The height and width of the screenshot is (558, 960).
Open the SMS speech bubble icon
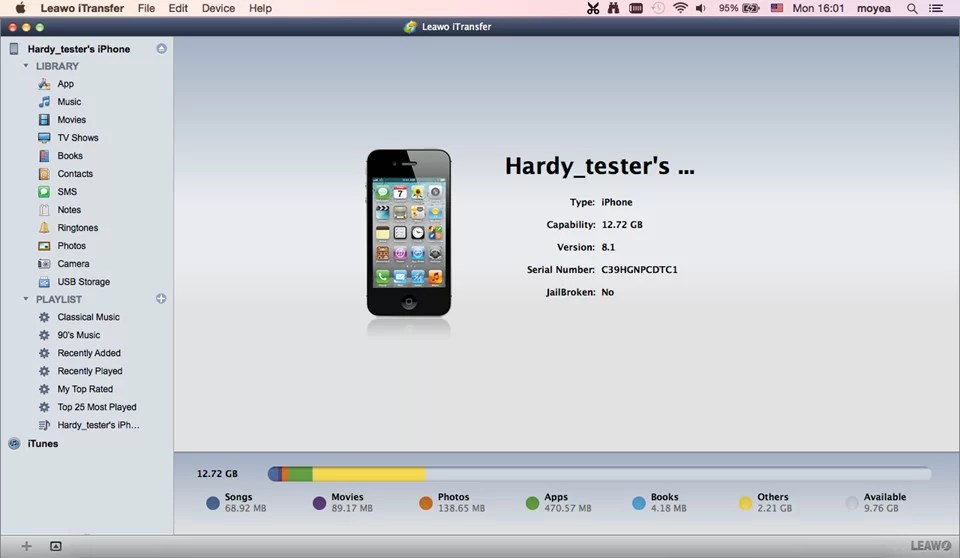click(x=44, y=192)
